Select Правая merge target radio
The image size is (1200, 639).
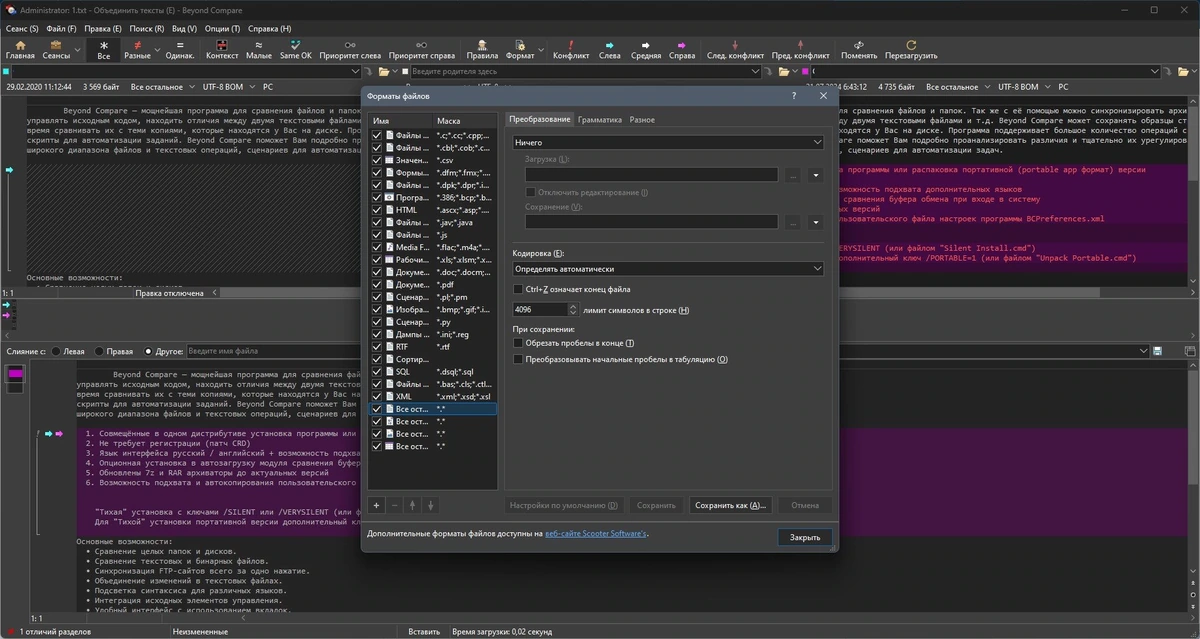[99, 351]
